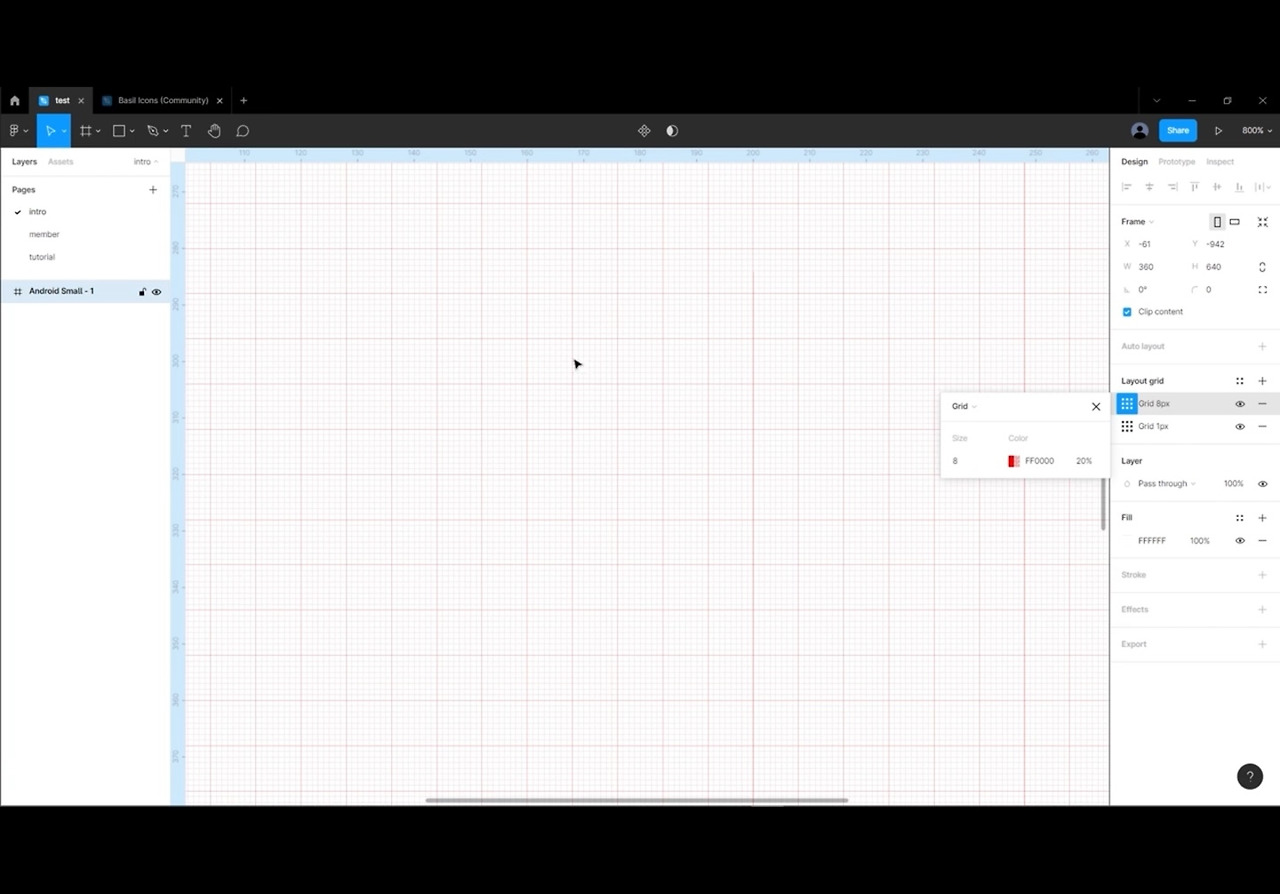
Task: Open the help button
Action: [x=1250, y=776]
